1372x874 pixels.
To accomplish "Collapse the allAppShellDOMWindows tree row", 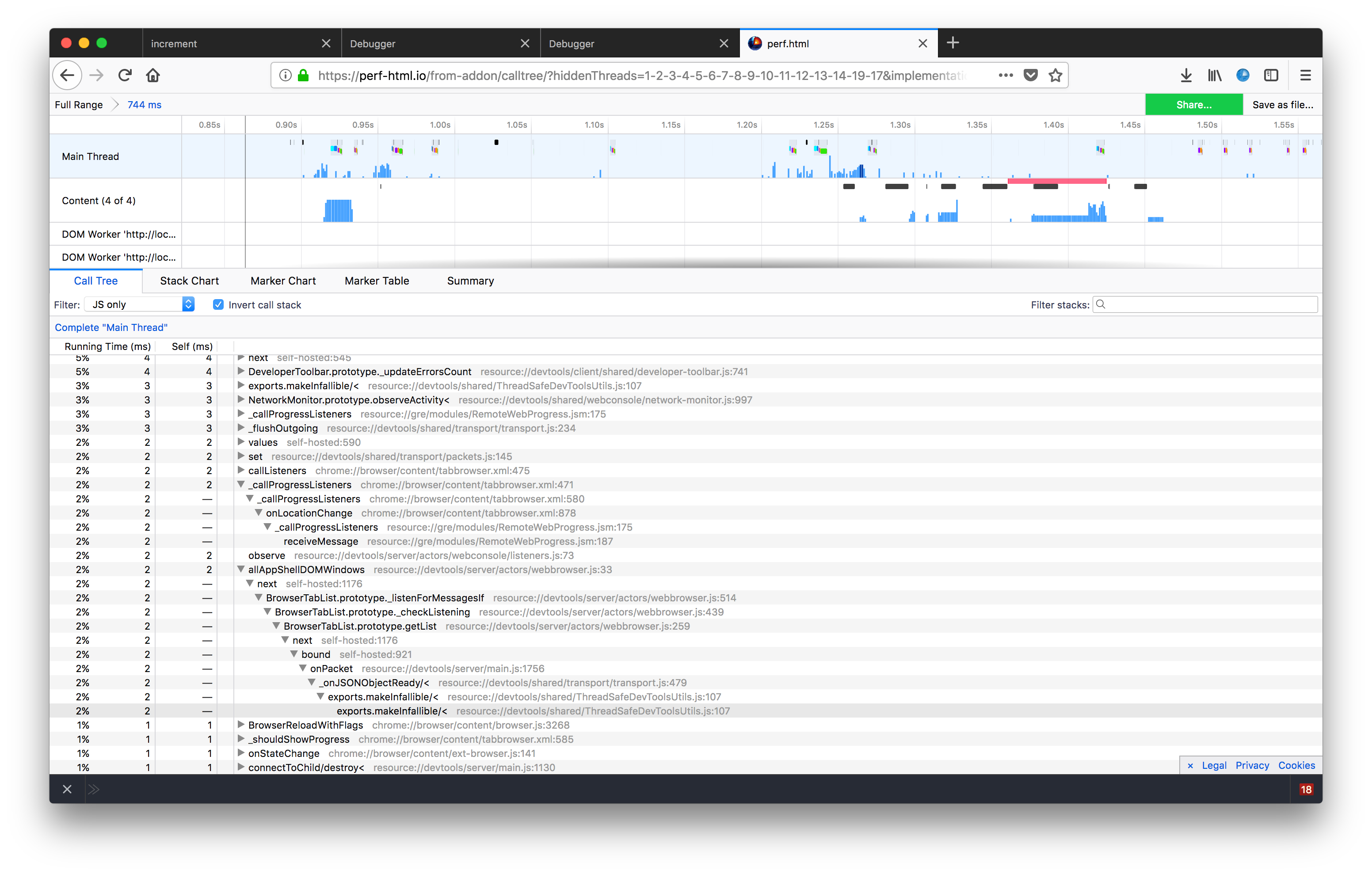I will point(241,569).
